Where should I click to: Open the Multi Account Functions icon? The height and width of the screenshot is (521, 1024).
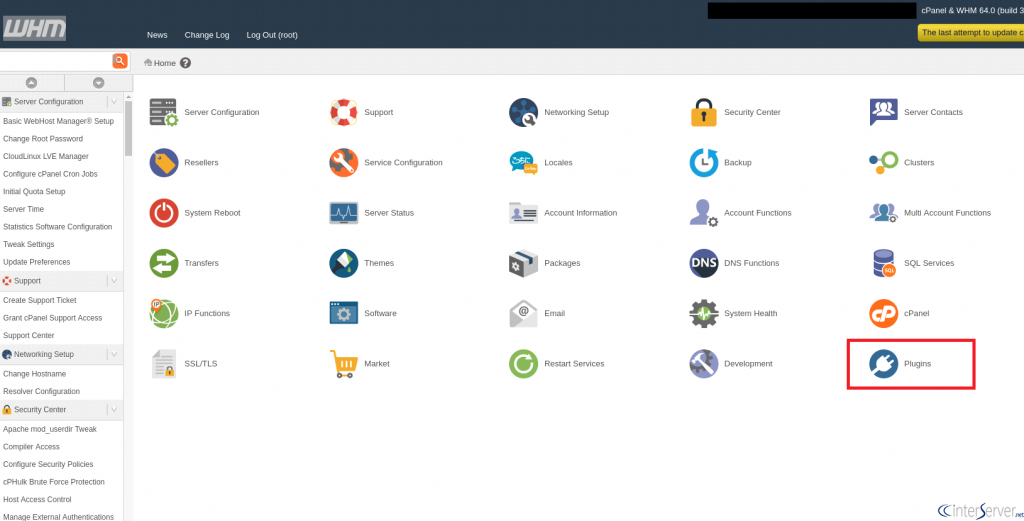pyautogui.click(x=884, y=213)
